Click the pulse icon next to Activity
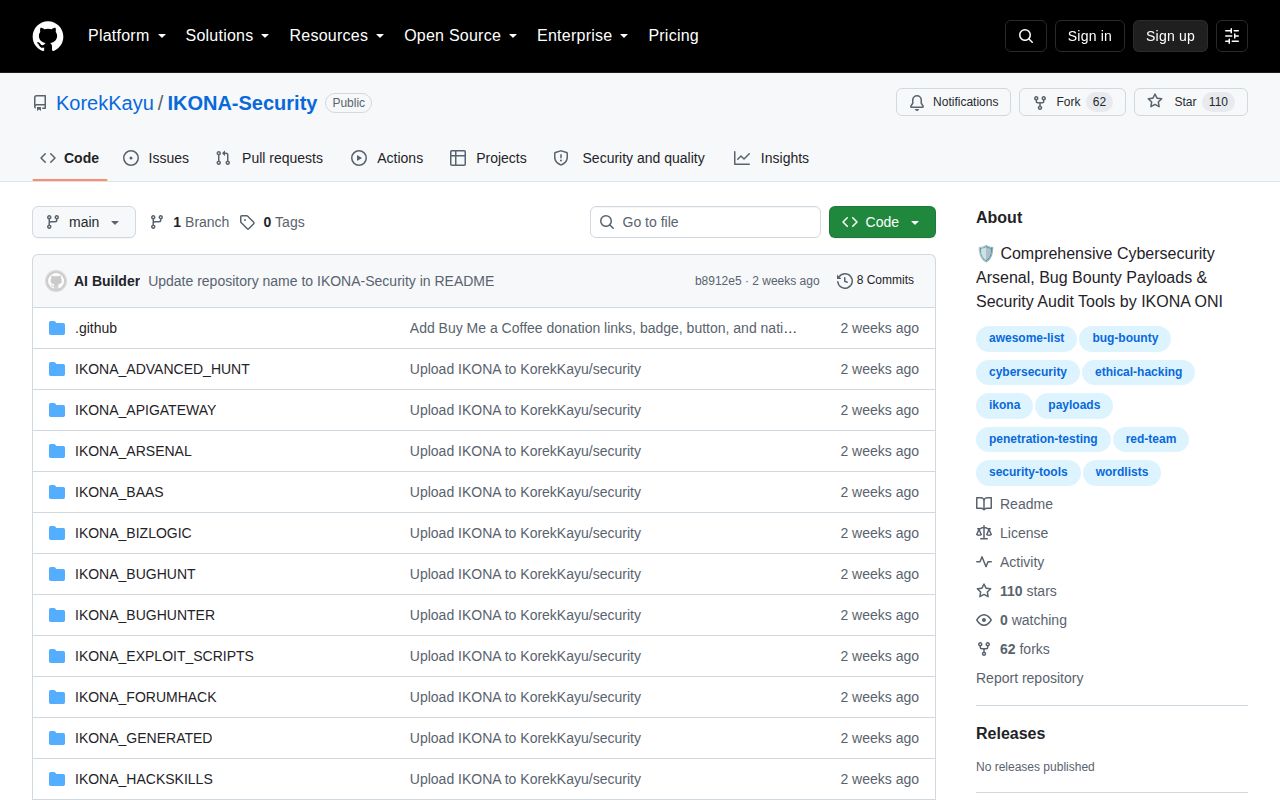 (984, 562)
